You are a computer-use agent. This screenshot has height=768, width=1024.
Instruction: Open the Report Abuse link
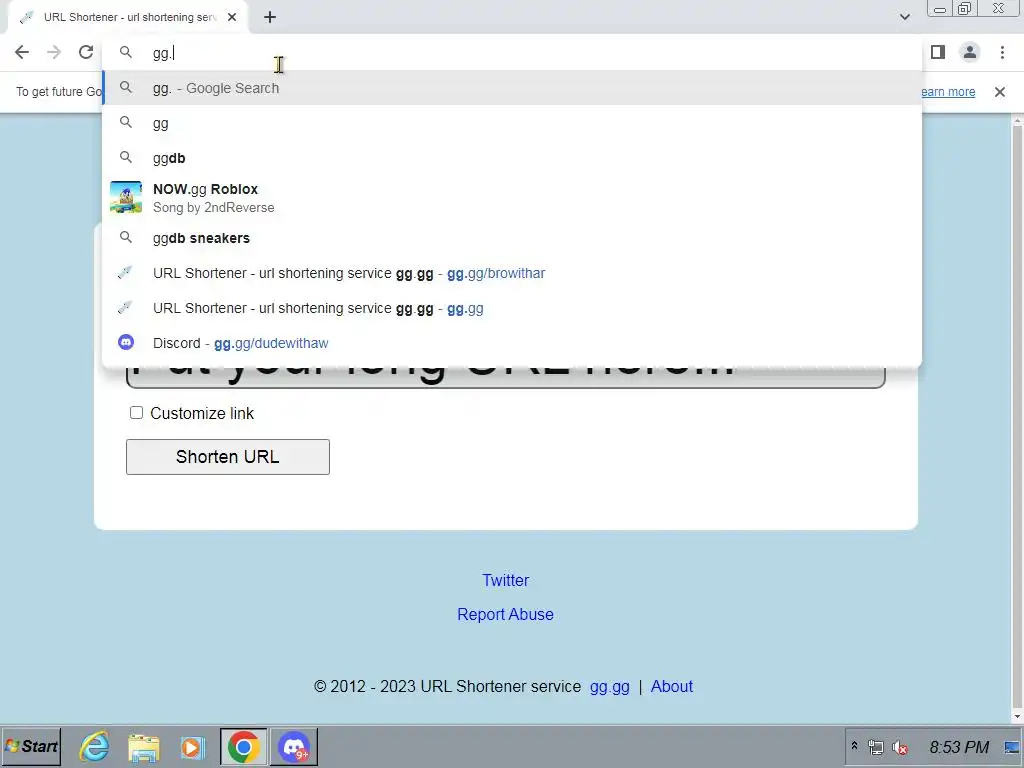[505, 615]
